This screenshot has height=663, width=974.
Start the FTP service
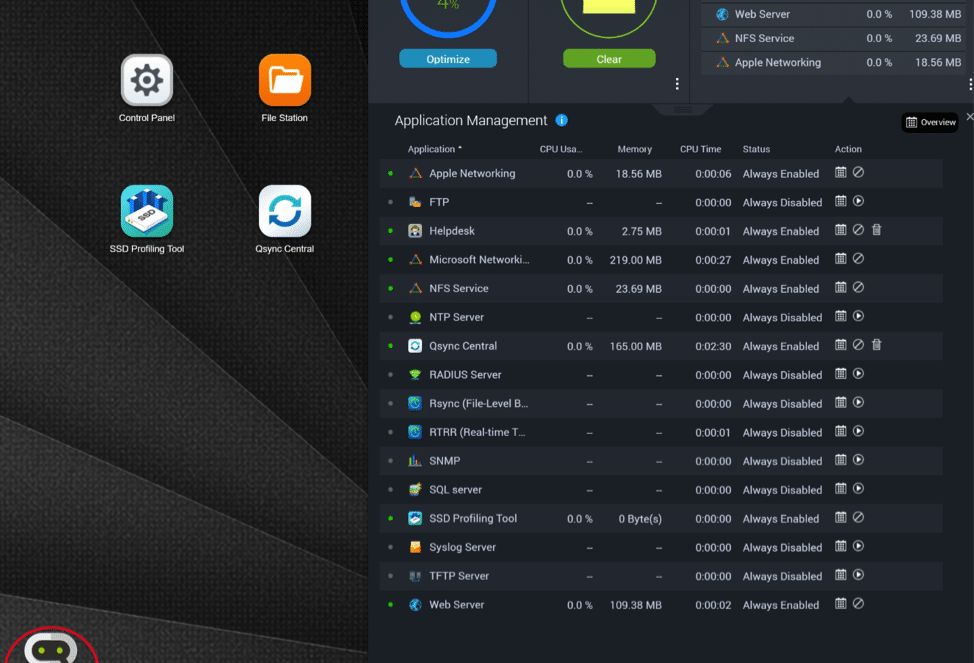click(858, 201)
